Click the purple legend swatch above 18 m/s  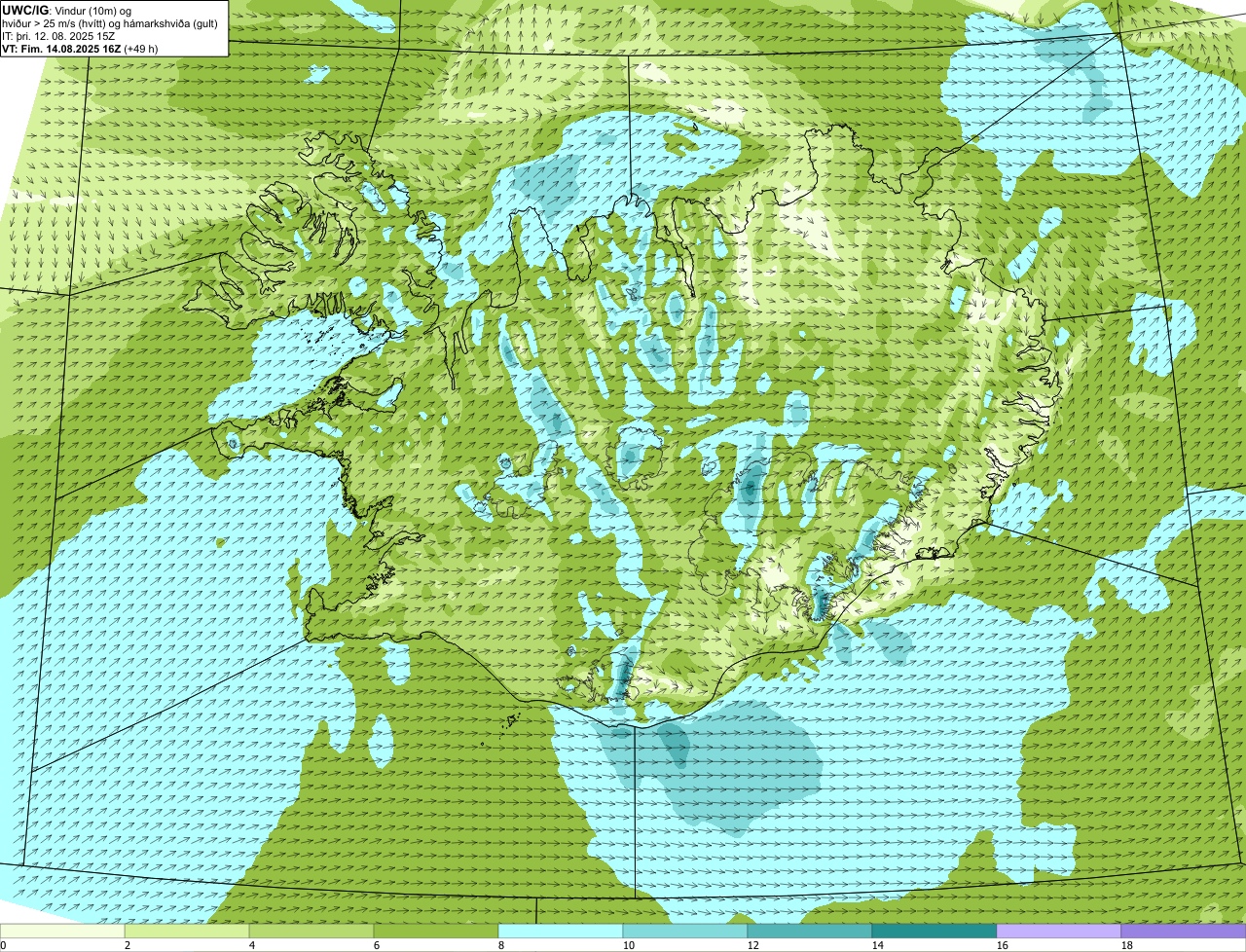click(x=1184, y=932)
